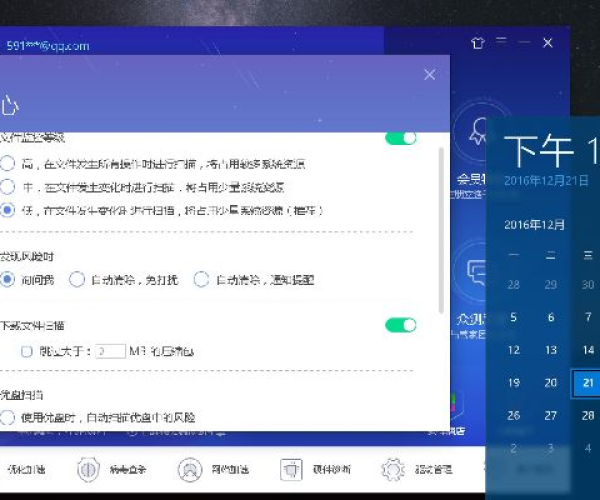This screenshot has height=500, width=600.
Task: Toggle the download file scan switch
Action: tap(401, 325)
